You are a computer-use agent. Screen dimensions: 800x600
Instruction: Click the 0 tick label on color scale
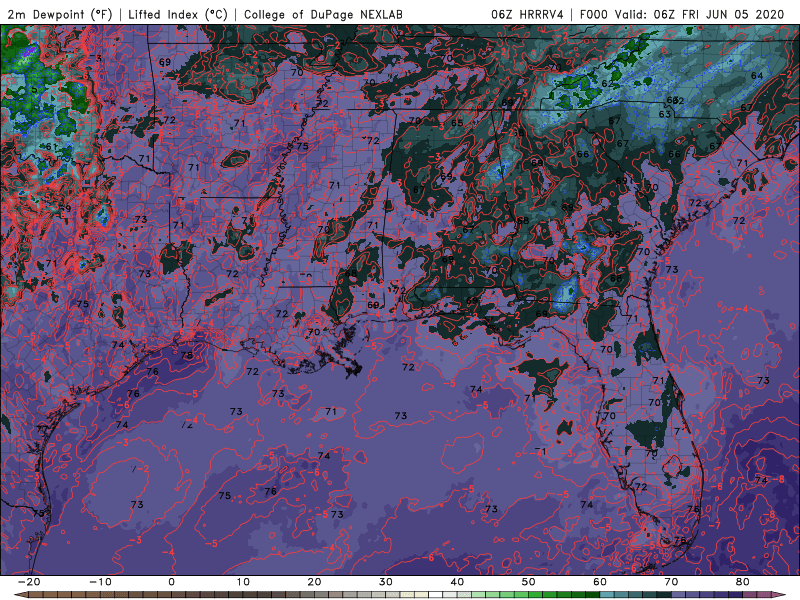click(x=171, y=582)
